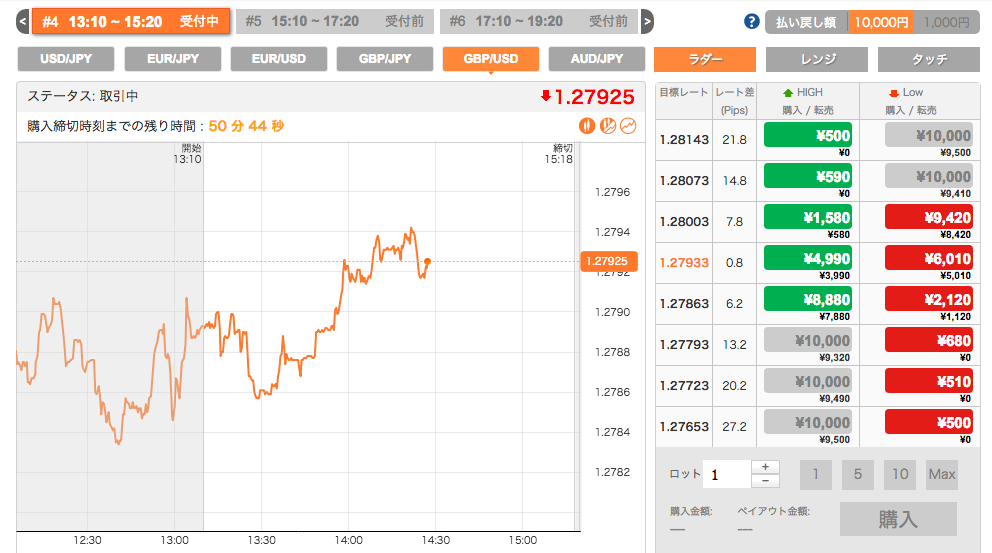Viewport: 992px width, 553px height.
Task: Decrease lot with minus stepper
Action: tap(765, 481)
